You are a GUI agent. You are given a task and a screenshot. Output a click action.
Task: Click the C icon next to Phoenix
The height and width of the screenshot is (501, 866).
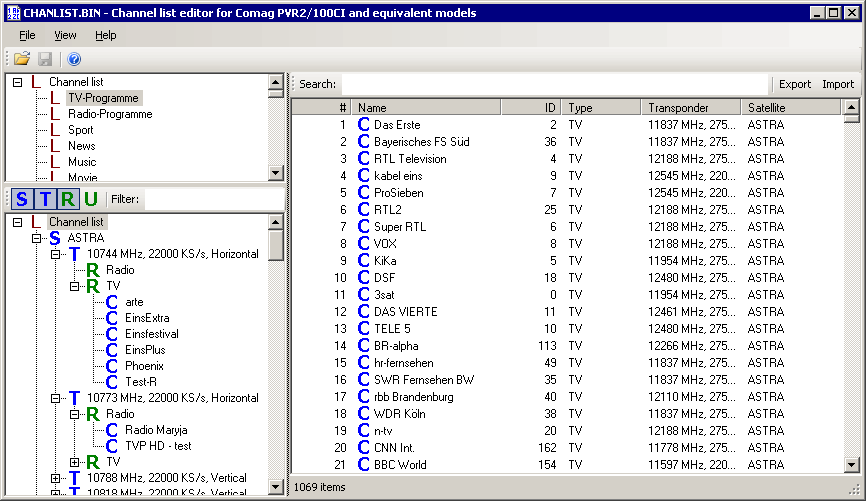112,366
